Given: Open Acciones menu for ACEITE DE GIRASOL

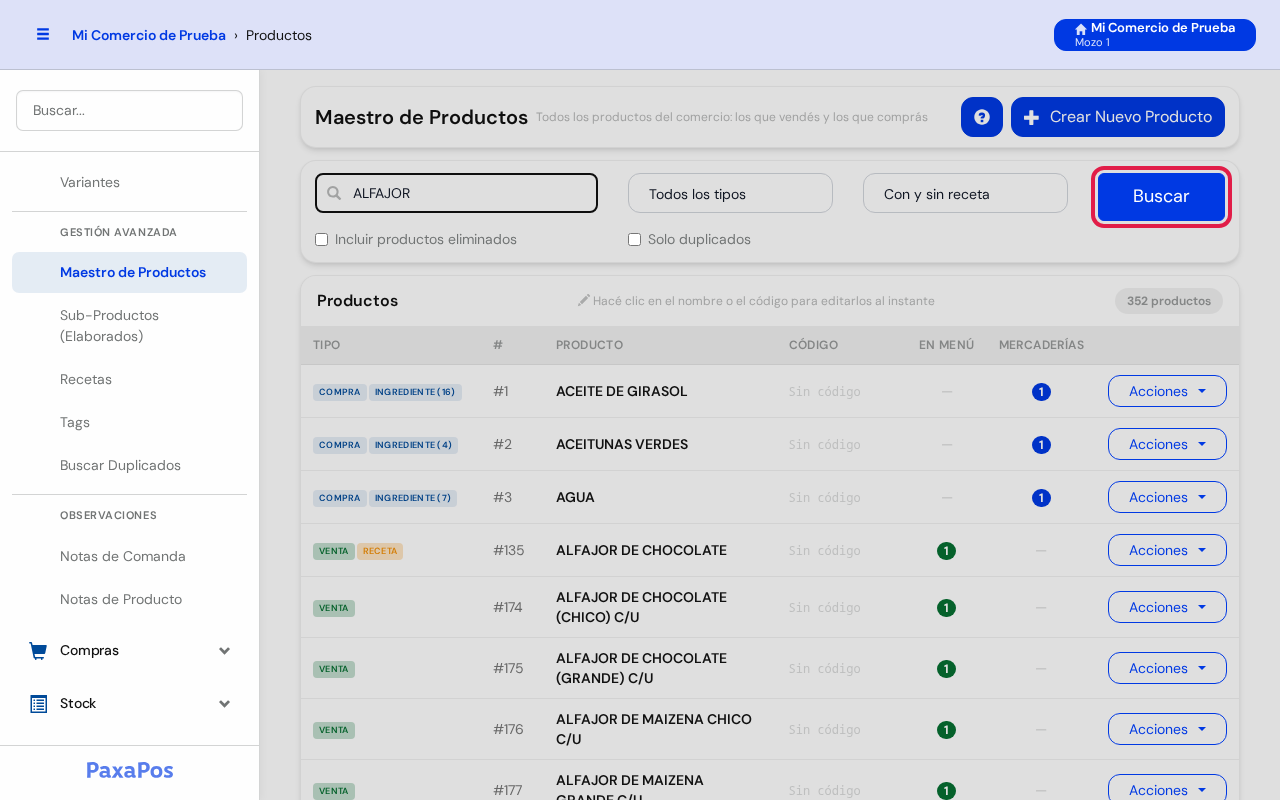Looking at the screenshot, I should tap(1167, 391).
